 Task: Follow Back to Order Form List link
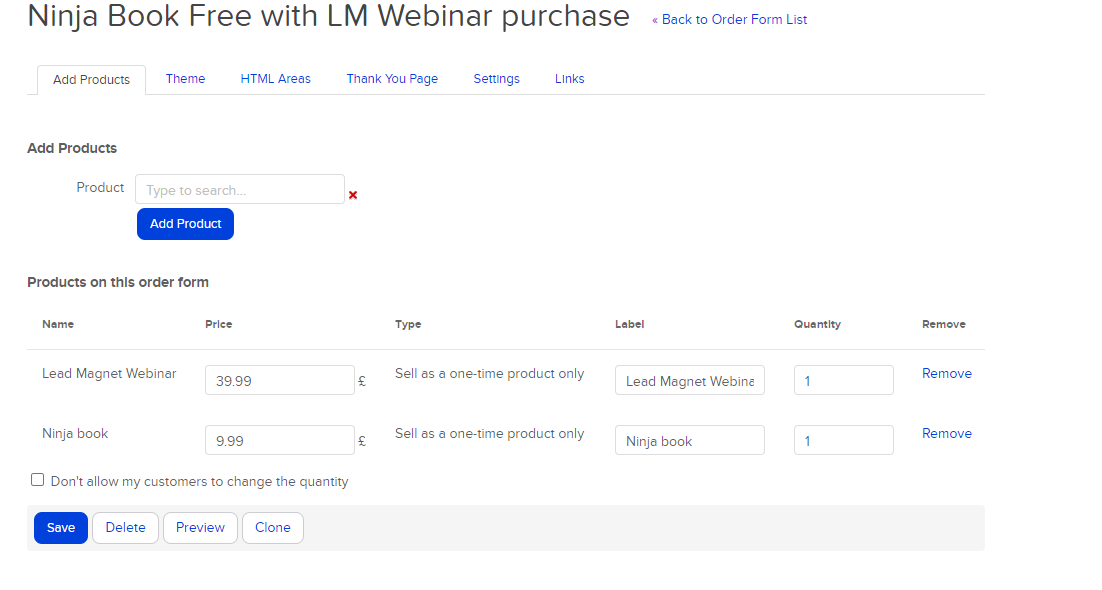coord(730,20)
